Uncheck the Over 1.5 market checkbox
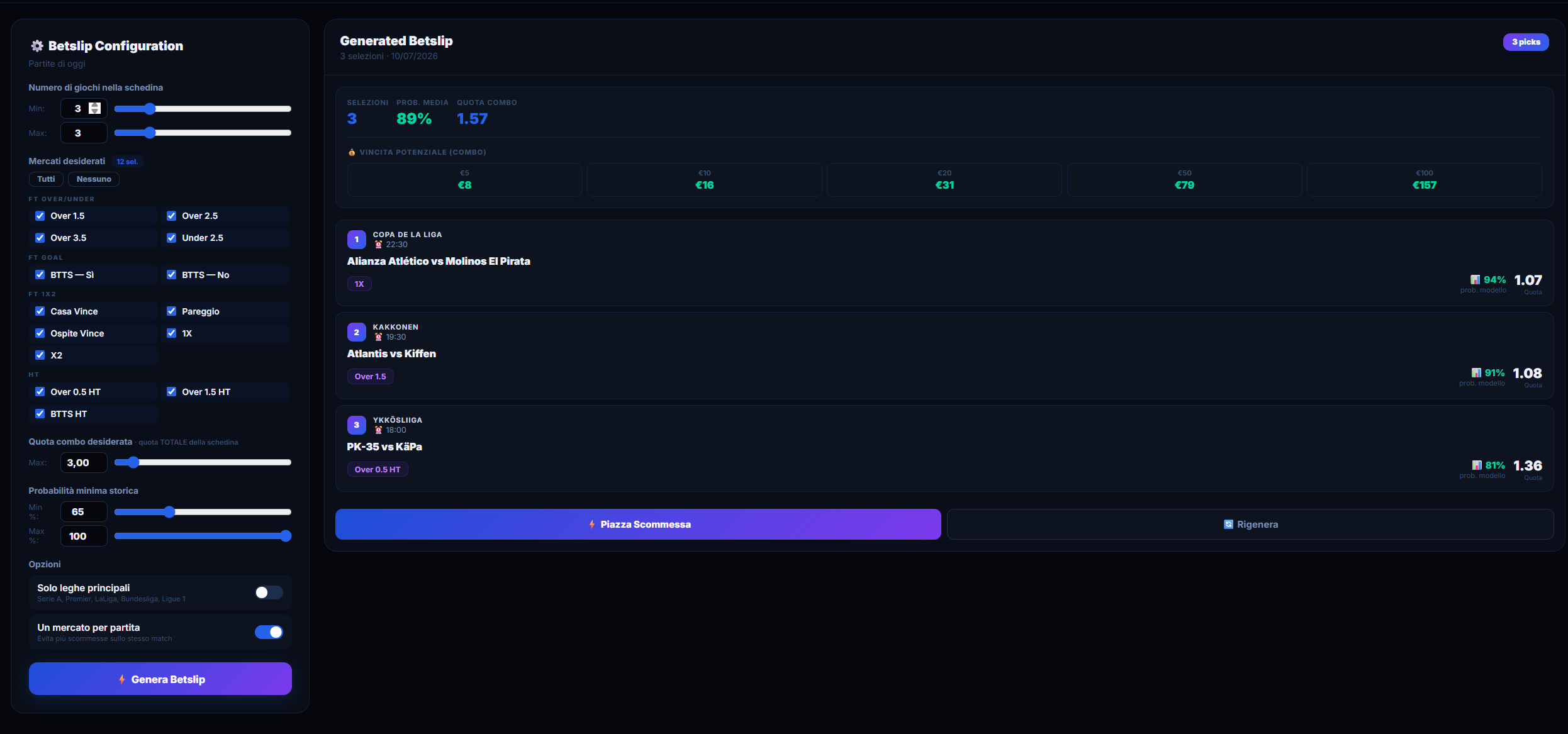1568x734 pixels. point(40,216)
